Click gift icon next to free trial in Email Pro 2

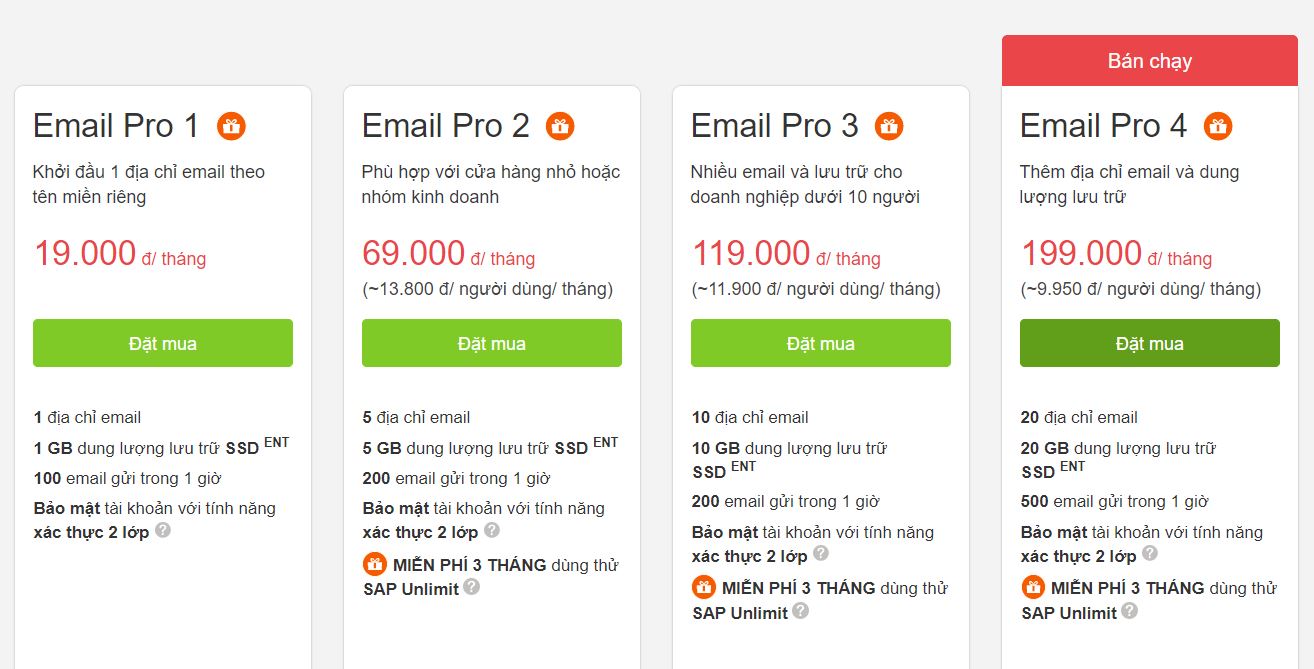tap(374, 564)
